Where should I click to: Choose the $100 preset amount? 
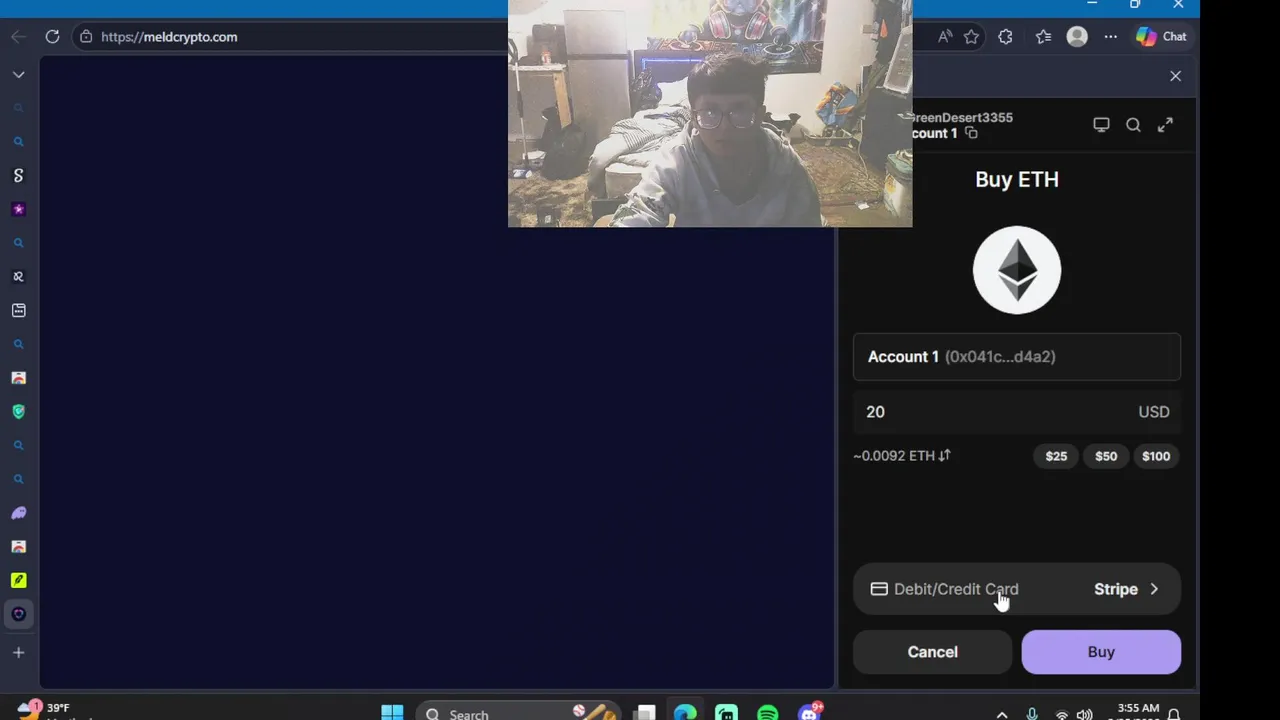click(x=1156, y=456)
